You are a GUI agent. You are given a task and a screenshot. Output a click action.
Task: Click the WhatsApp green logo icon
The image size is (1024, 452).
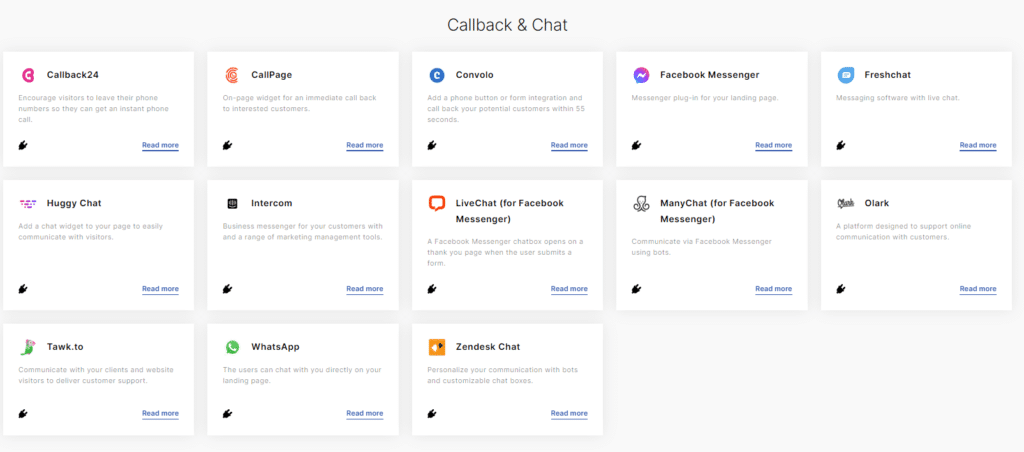(232, 347)
